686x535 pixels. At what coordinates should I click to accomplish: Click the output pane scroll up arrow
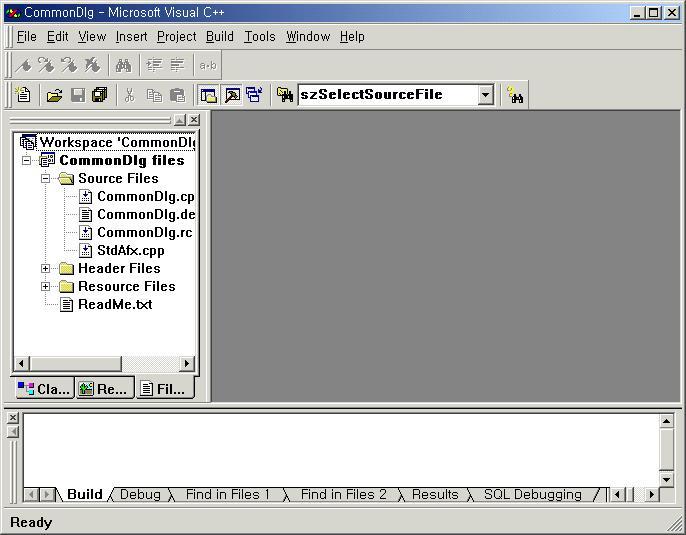pyautogui.click(x=666, y=421)
